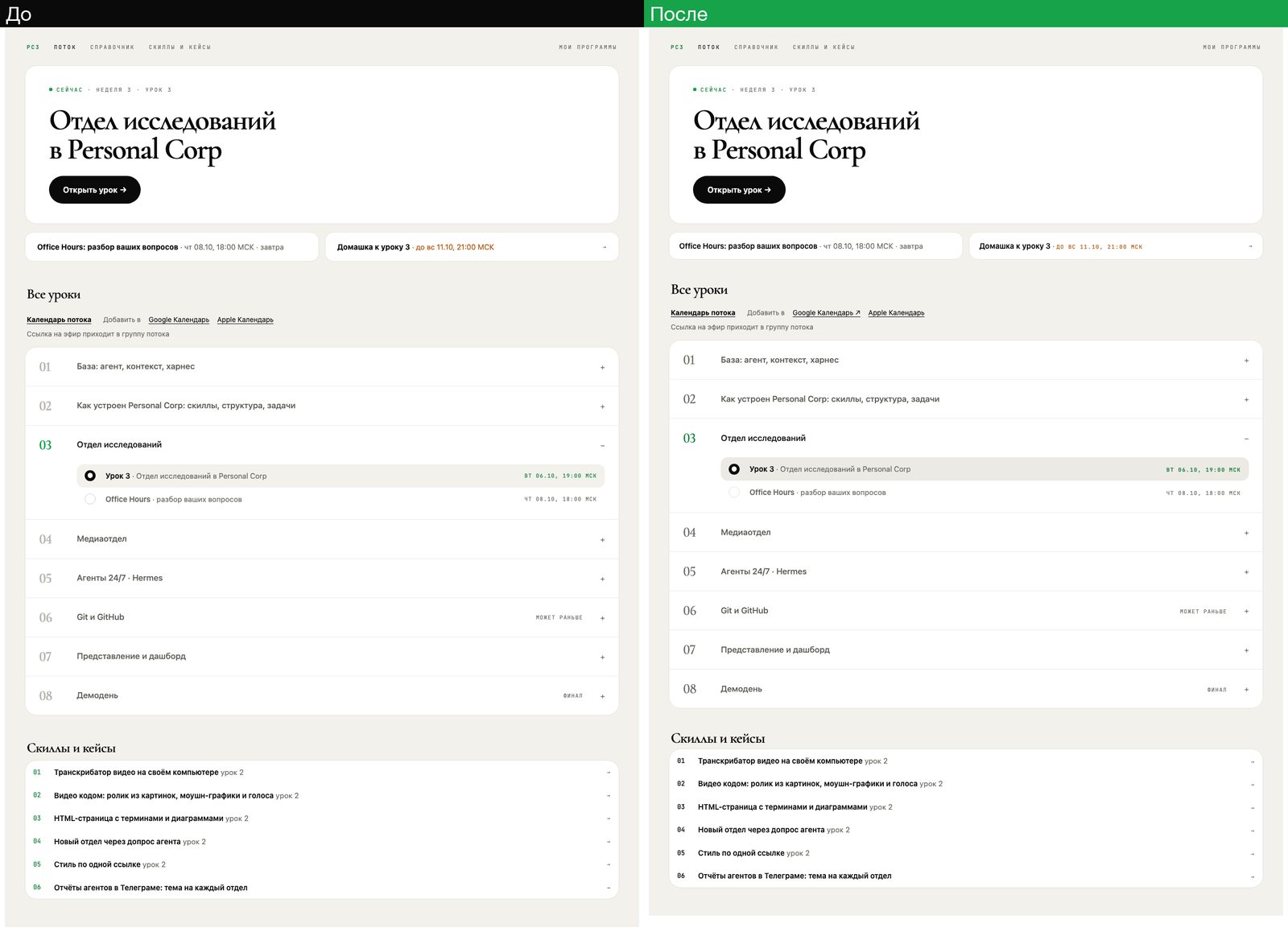Select Office Hours radio circle in До panel
Screen dimensions: 1288x932
pyautogui.click(x=90, y=499)
